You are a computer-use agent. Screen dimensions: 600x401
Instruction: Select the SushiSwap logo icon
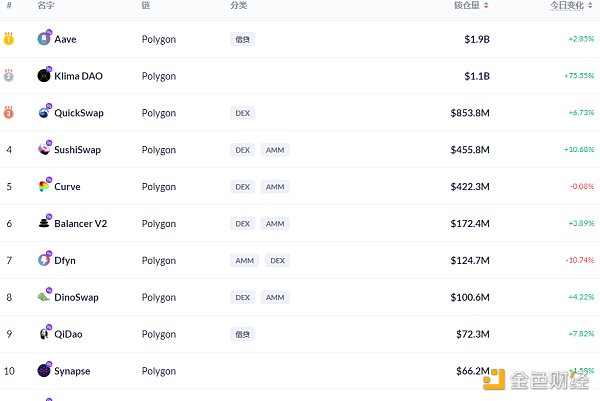44,149
